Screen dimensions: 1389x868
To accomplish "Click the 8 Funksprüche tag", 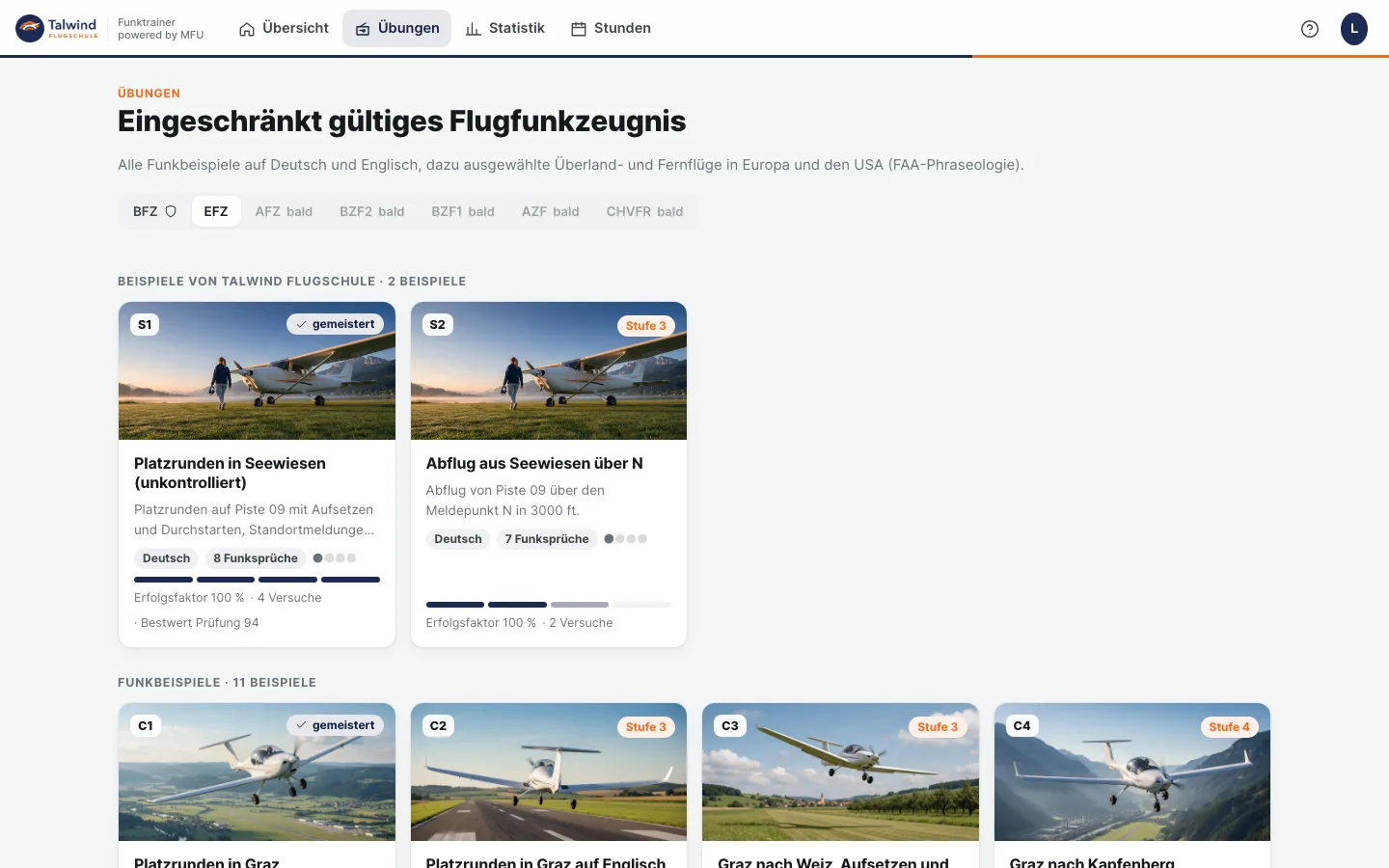I will pyautogui.click(x=256, y=558).
